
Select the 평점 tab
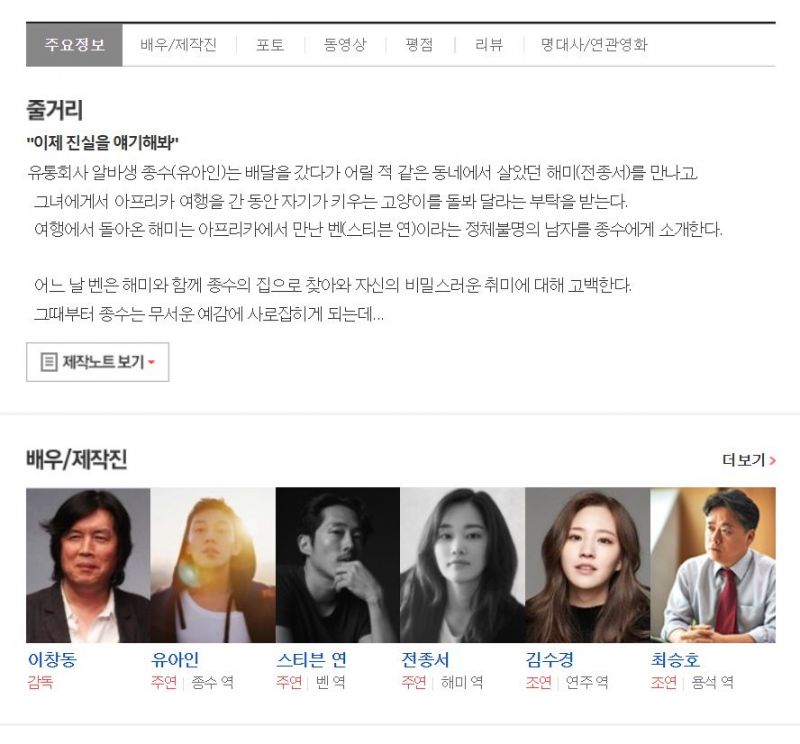point(419,45)
